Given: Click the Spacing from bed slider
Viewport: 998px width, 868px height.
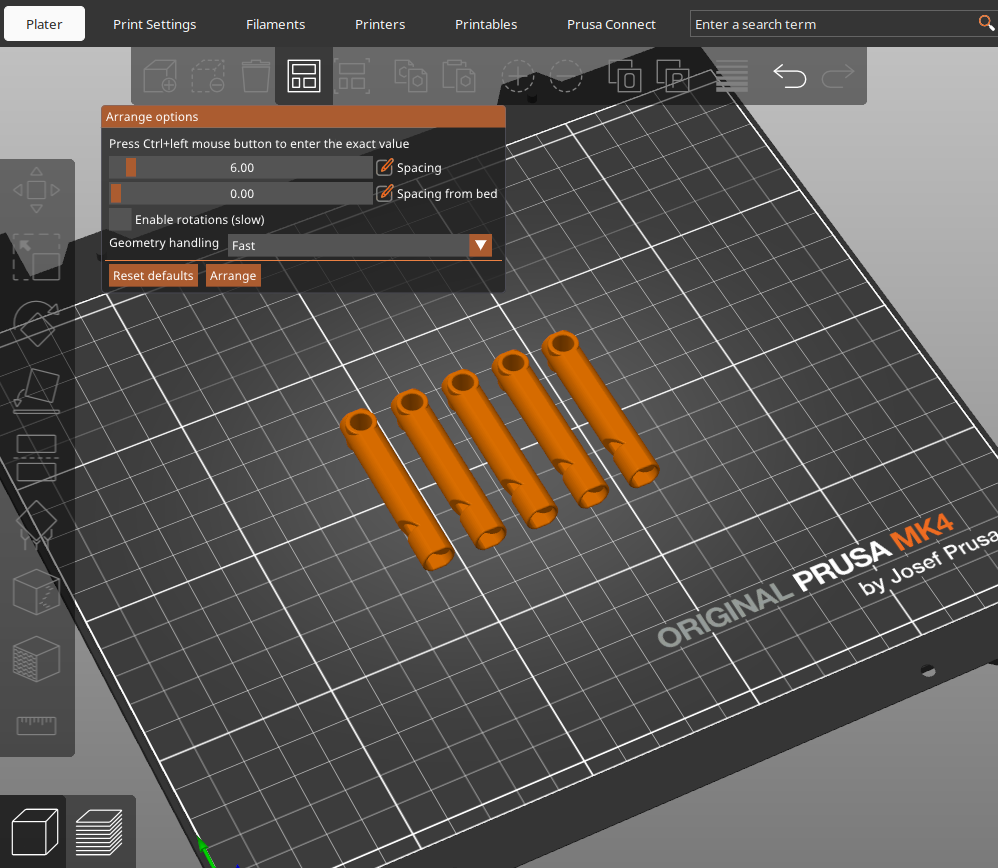Looking at the screenshot, I should (241, 193).
